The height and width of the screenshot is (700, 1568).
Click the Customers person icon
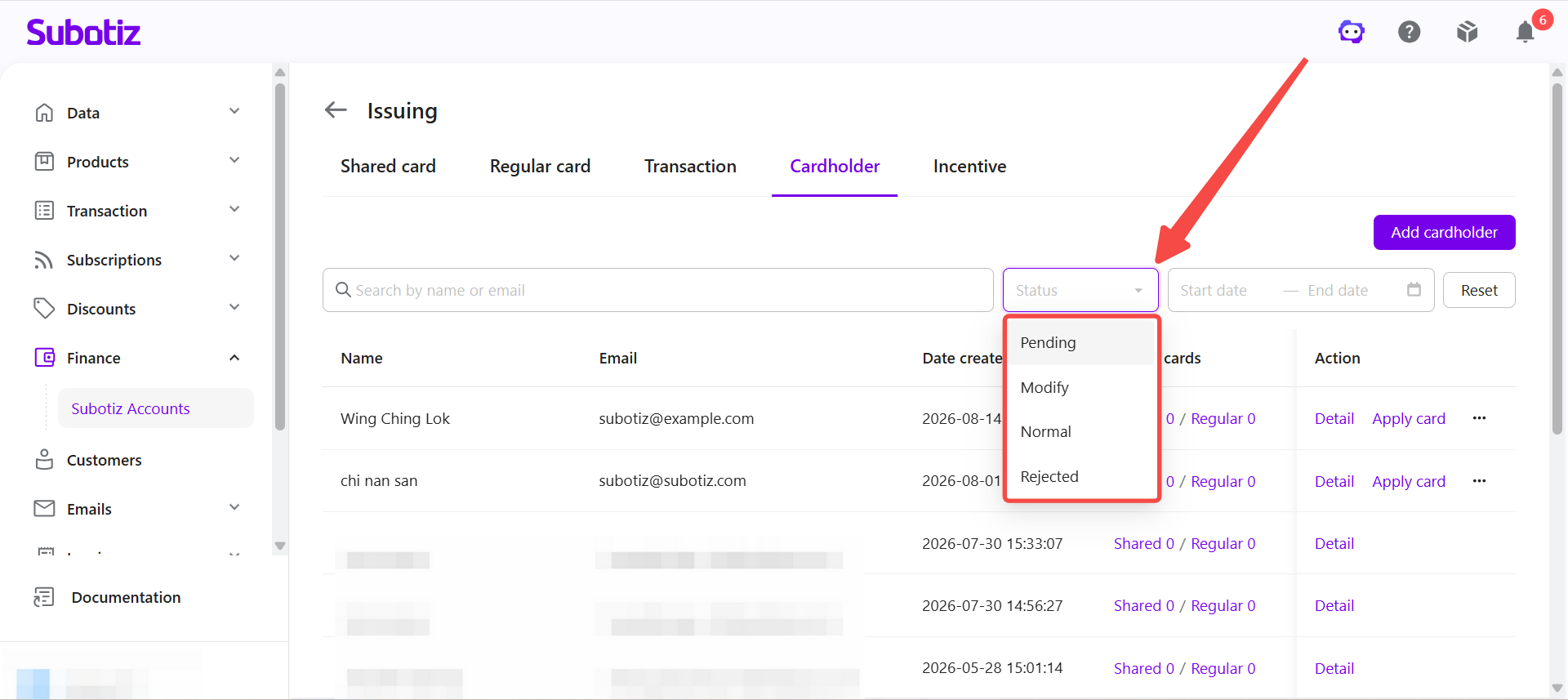44,459
